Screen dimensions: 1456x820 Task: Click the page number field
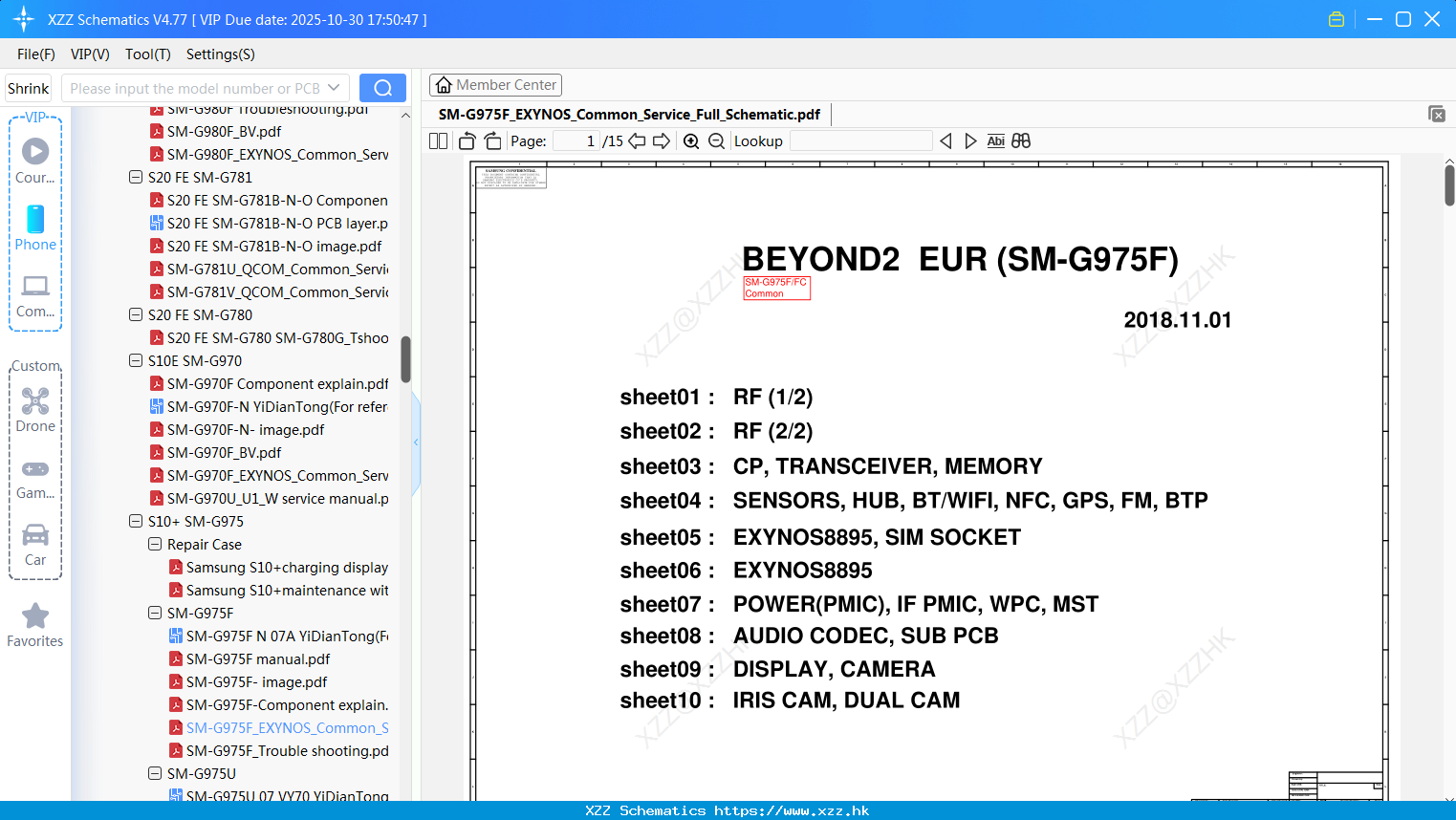(x=576, y=141)
